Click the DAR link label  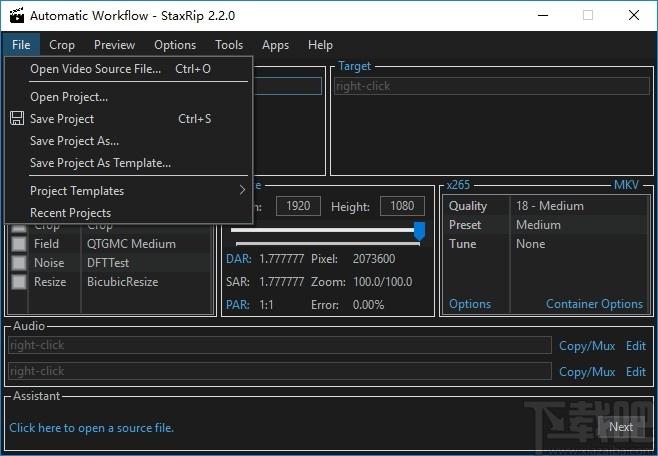coord(238,259)
